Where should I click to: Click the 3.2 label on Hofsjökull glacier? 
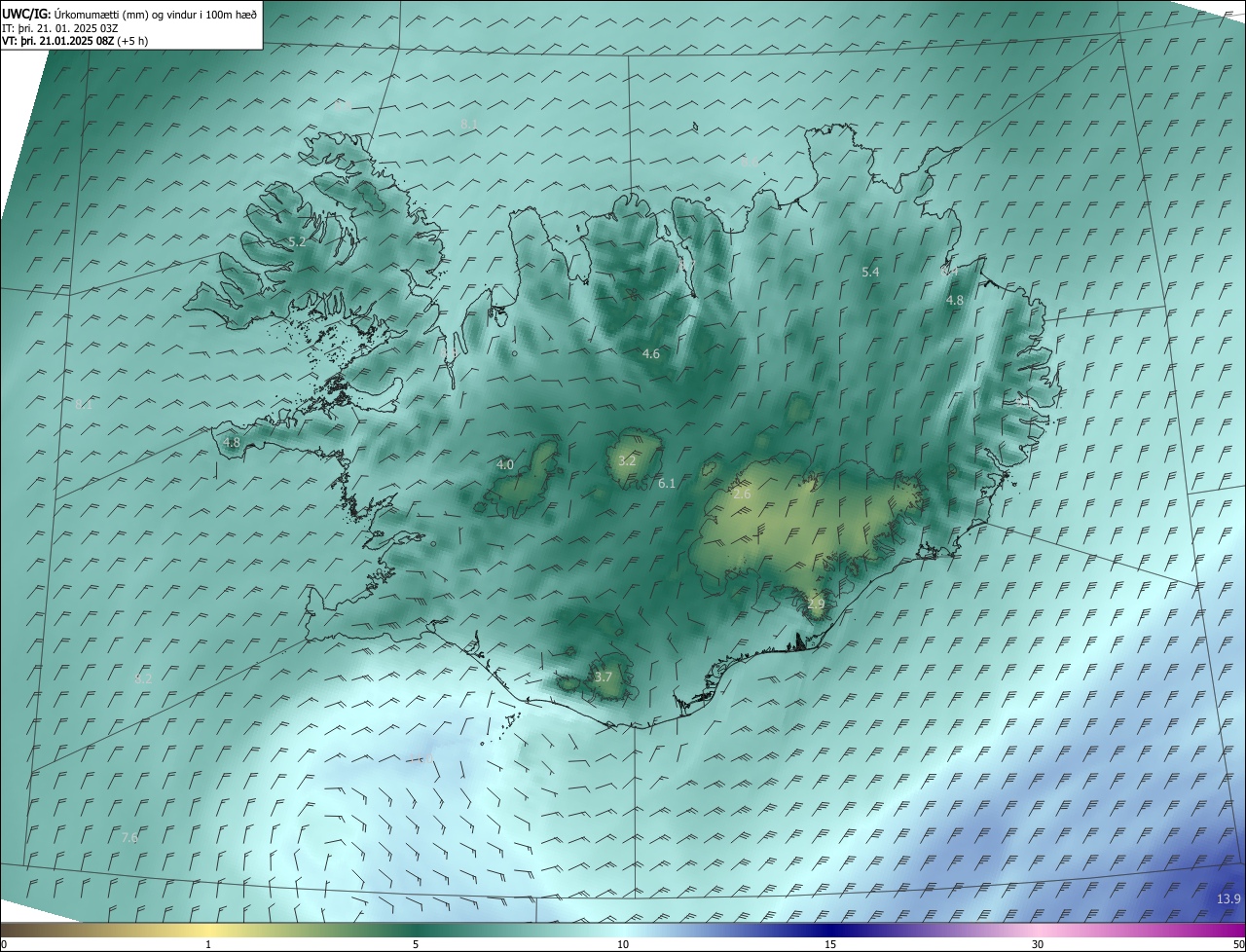point(627,461)
